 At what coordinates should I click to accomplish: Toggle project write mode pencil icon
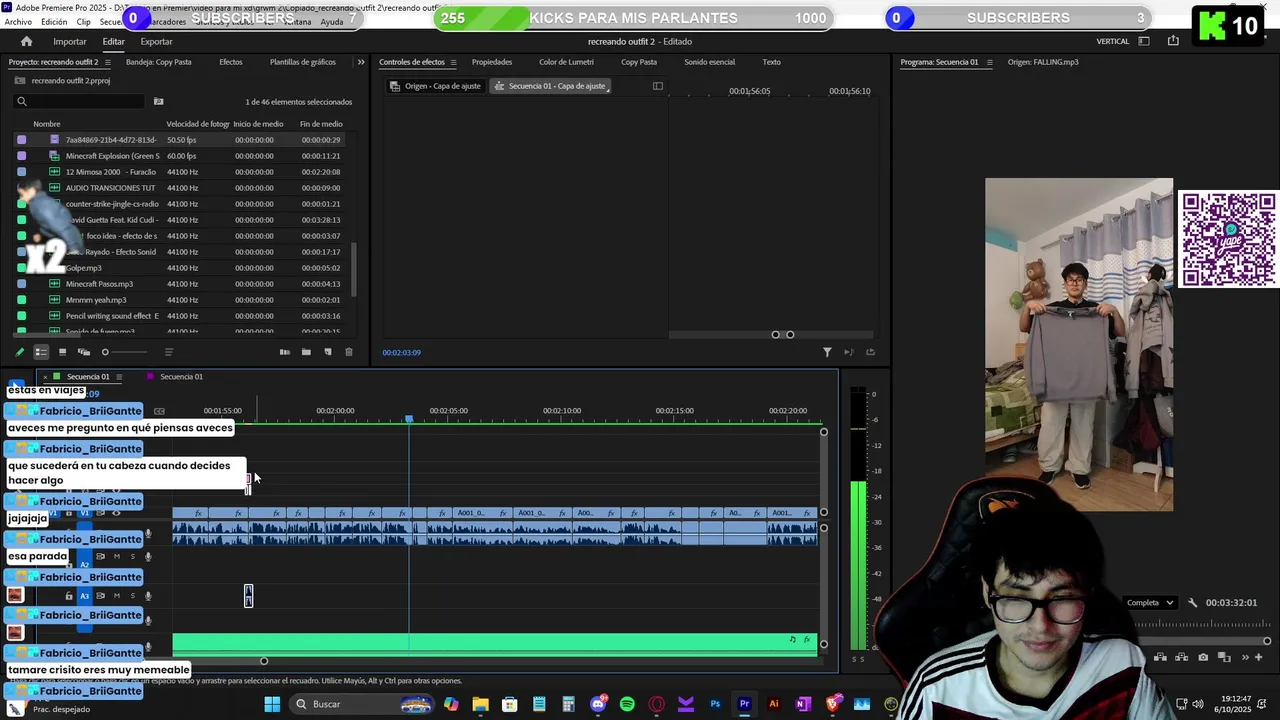pos(19,352)
